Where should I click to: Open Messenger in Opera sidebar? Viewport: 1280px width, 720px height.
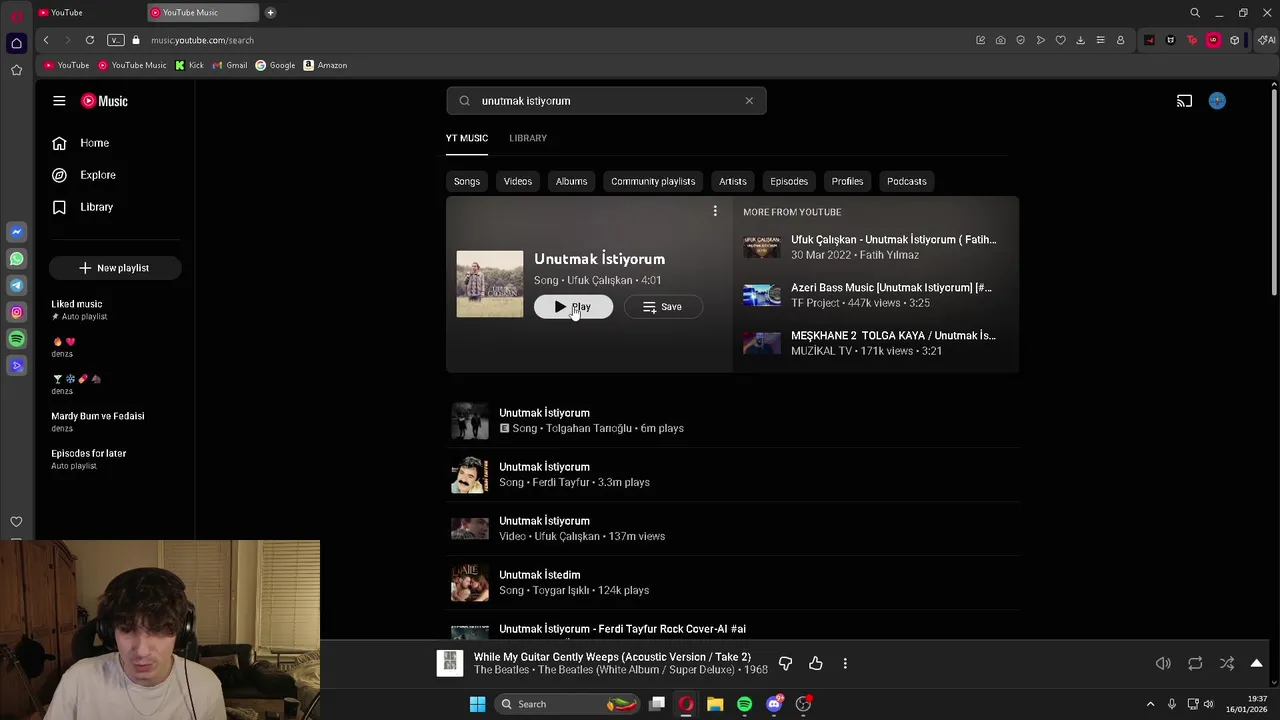[x=16, y=232]
